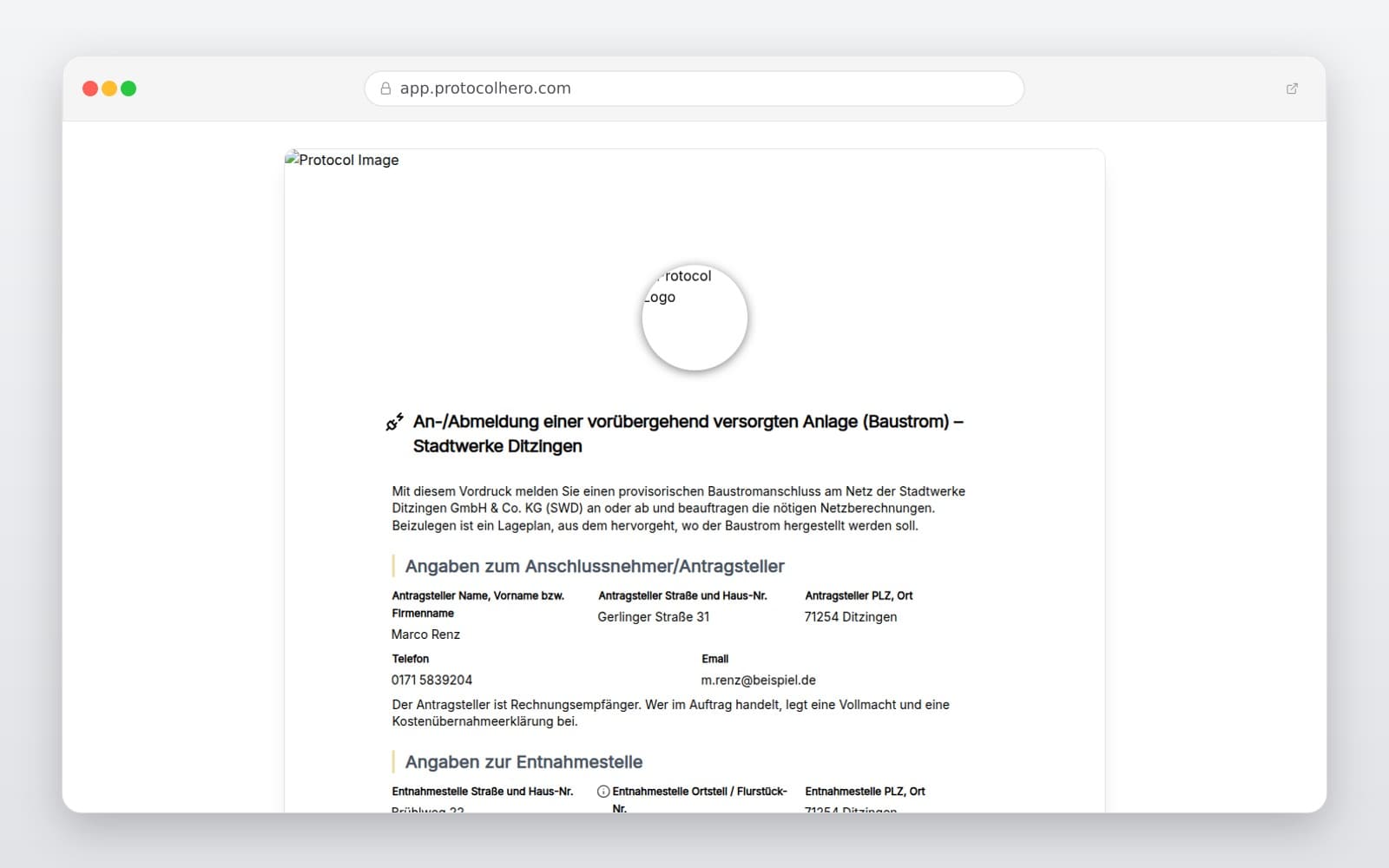Click the value 71254 Ditzingen under Antragsteller PLZ
The height and width of the screenshot is (868, 1389).
(851, 617)
